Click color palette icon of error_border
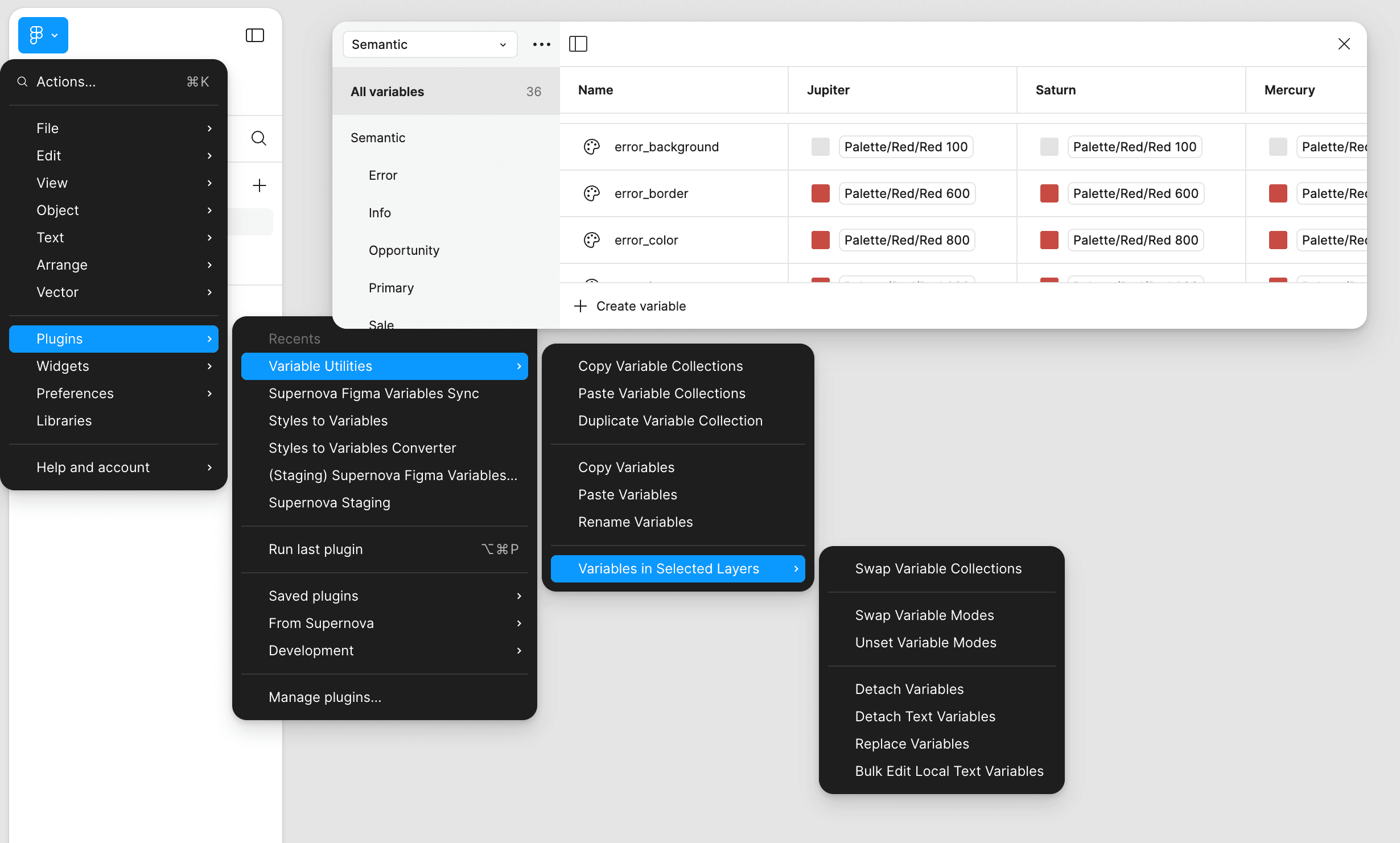Screen dimensions: 1400x843 592,193
